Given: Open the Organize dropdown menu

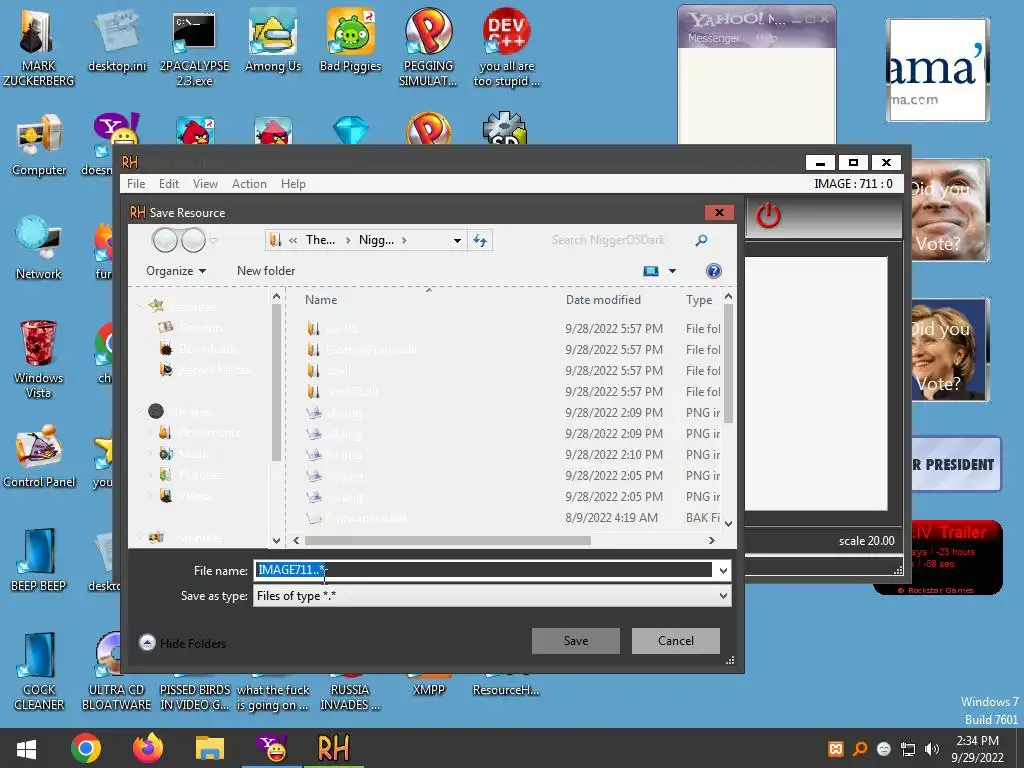Looking at the screenshot, I should 176,271.
